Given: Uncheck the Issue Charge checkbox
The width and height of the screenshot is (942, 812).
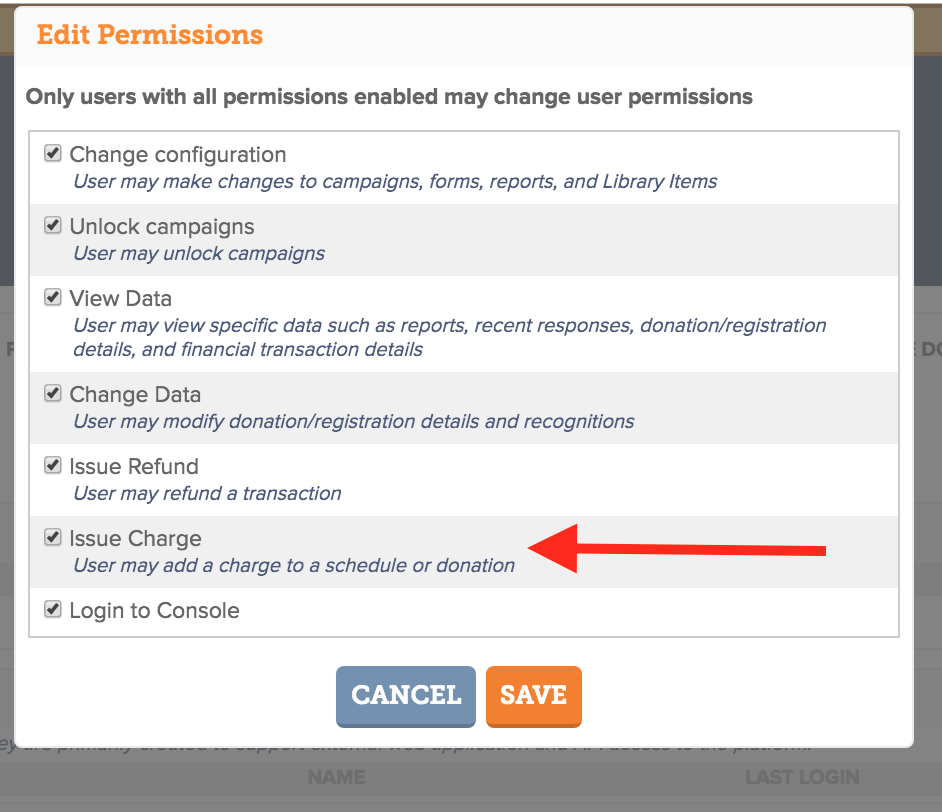Looking at the screenshot, I should (53, 537).
